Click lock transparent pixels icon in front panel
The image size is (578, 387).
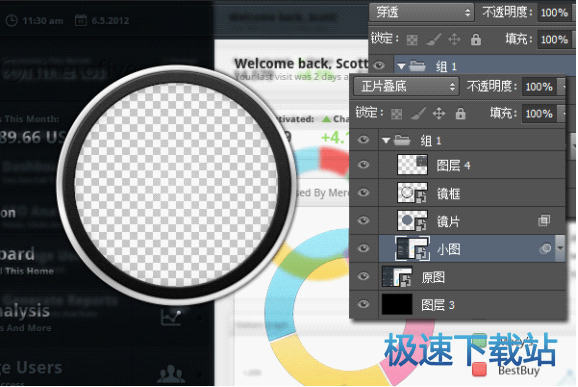pos(396,114)
